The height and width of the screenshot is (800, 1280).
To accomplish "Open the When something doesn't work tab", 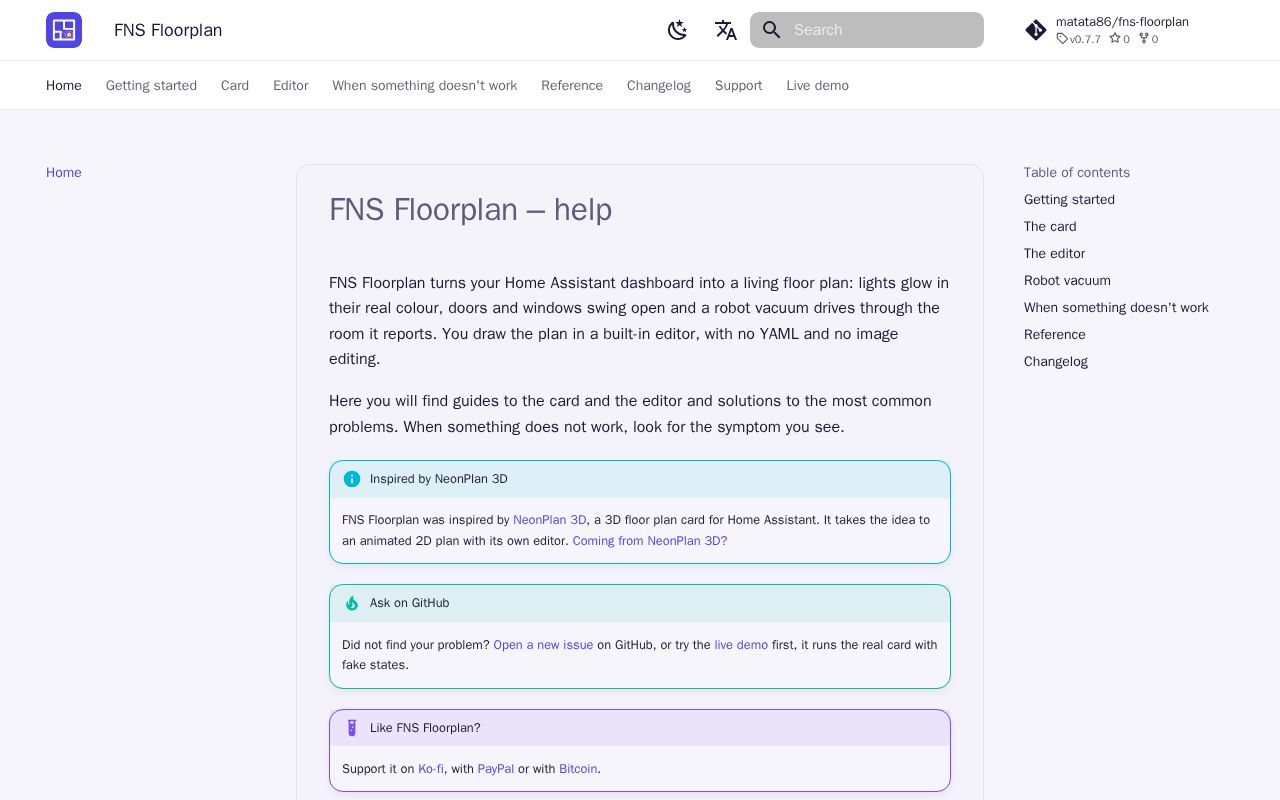I will [x=425, y=85].
